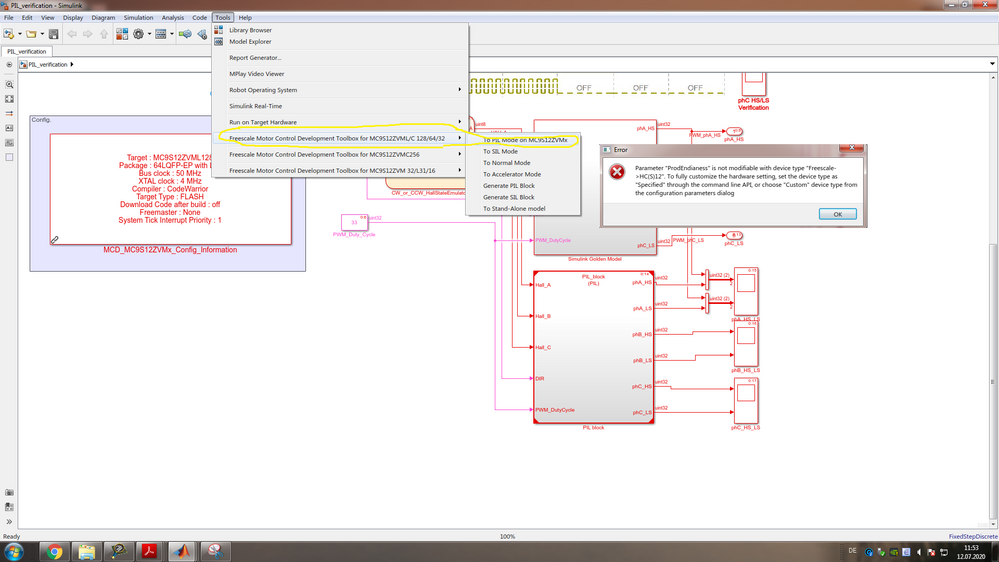Insert image with palette icon

pyautogui.click(x=9, y=143)
